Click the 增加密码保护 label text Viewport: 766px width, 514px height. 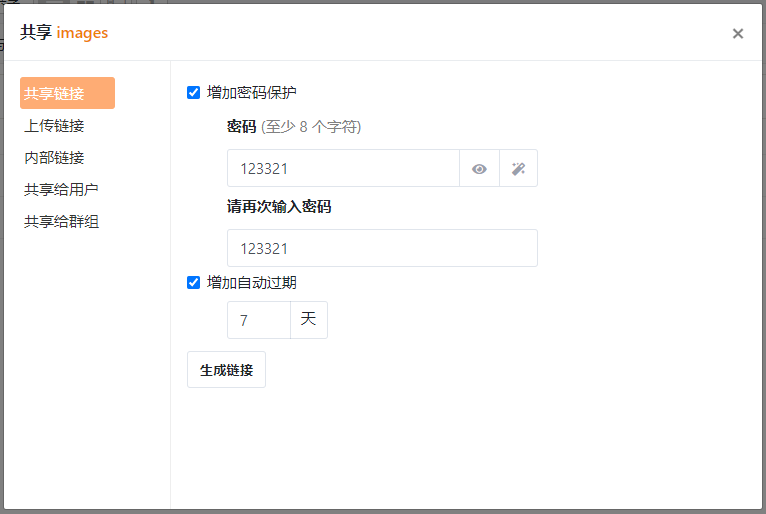pyautogui.click(x=251, y=93)
